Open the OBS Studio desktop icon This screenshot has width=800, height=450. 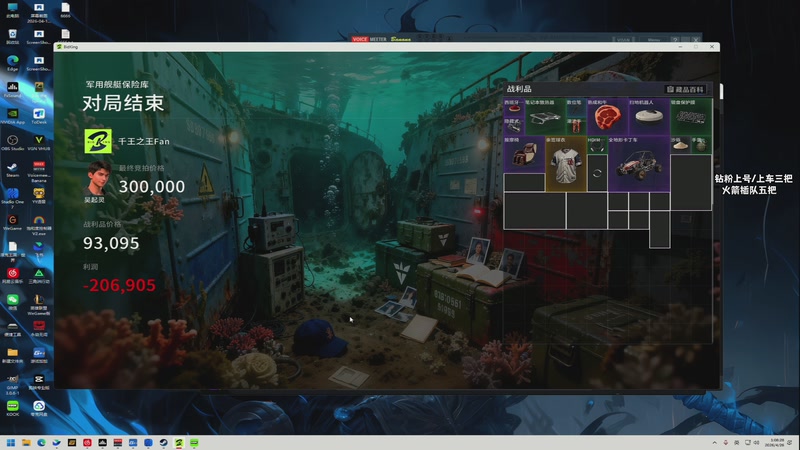(12, 142)
